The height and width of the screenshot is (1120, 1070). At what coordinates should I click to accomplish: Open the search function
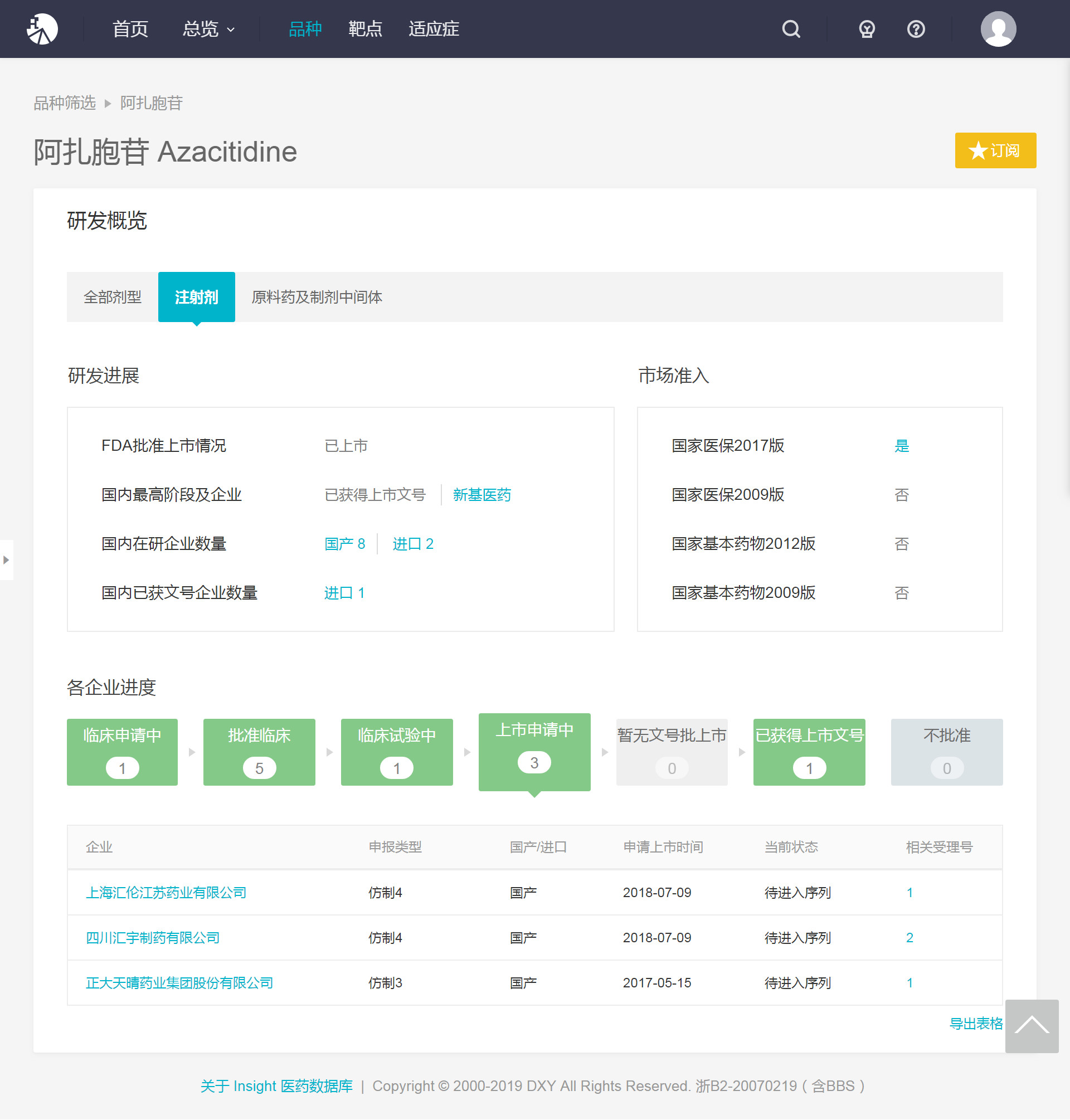coord(791,29)
